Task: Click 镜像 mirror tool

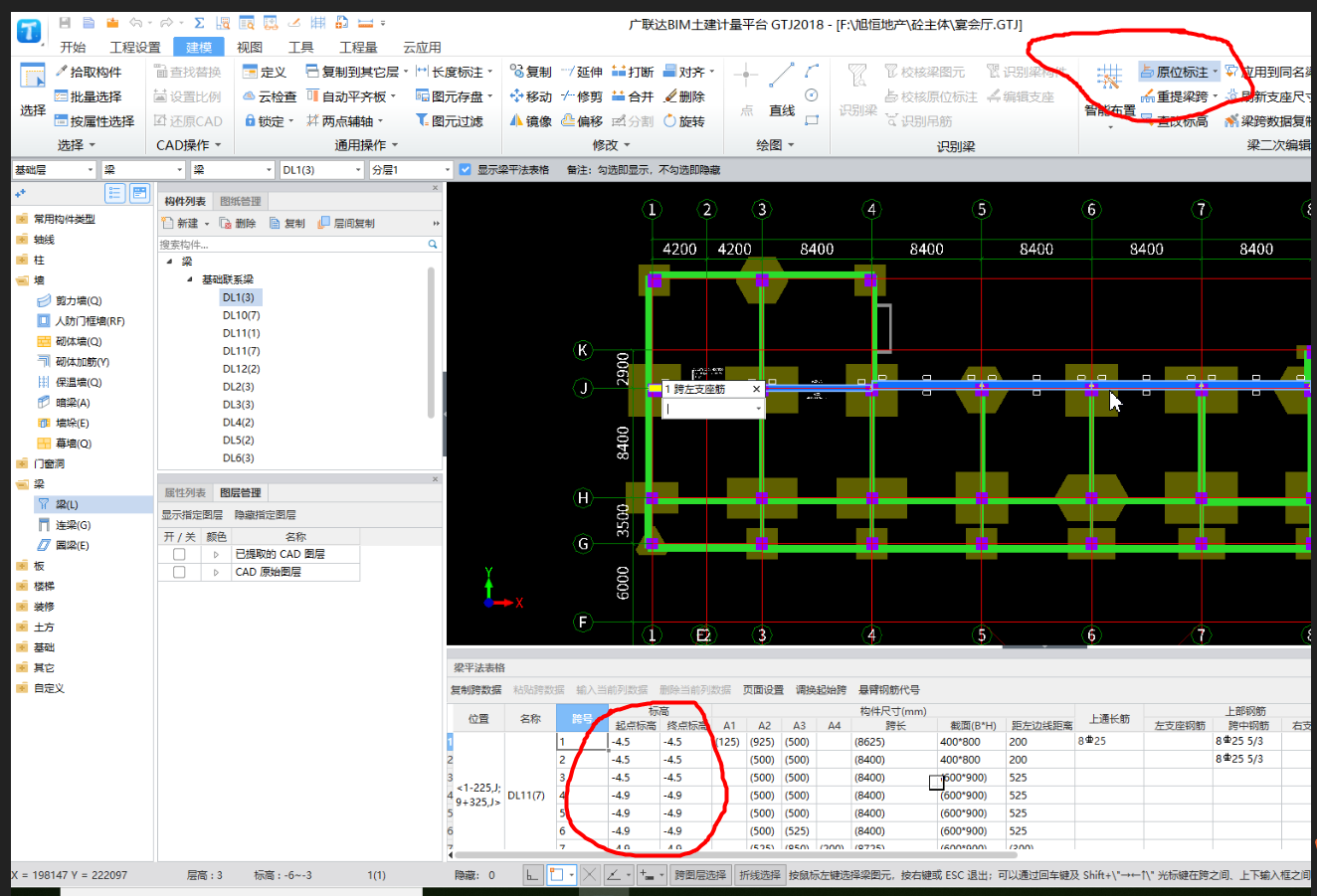Action: 531,121
